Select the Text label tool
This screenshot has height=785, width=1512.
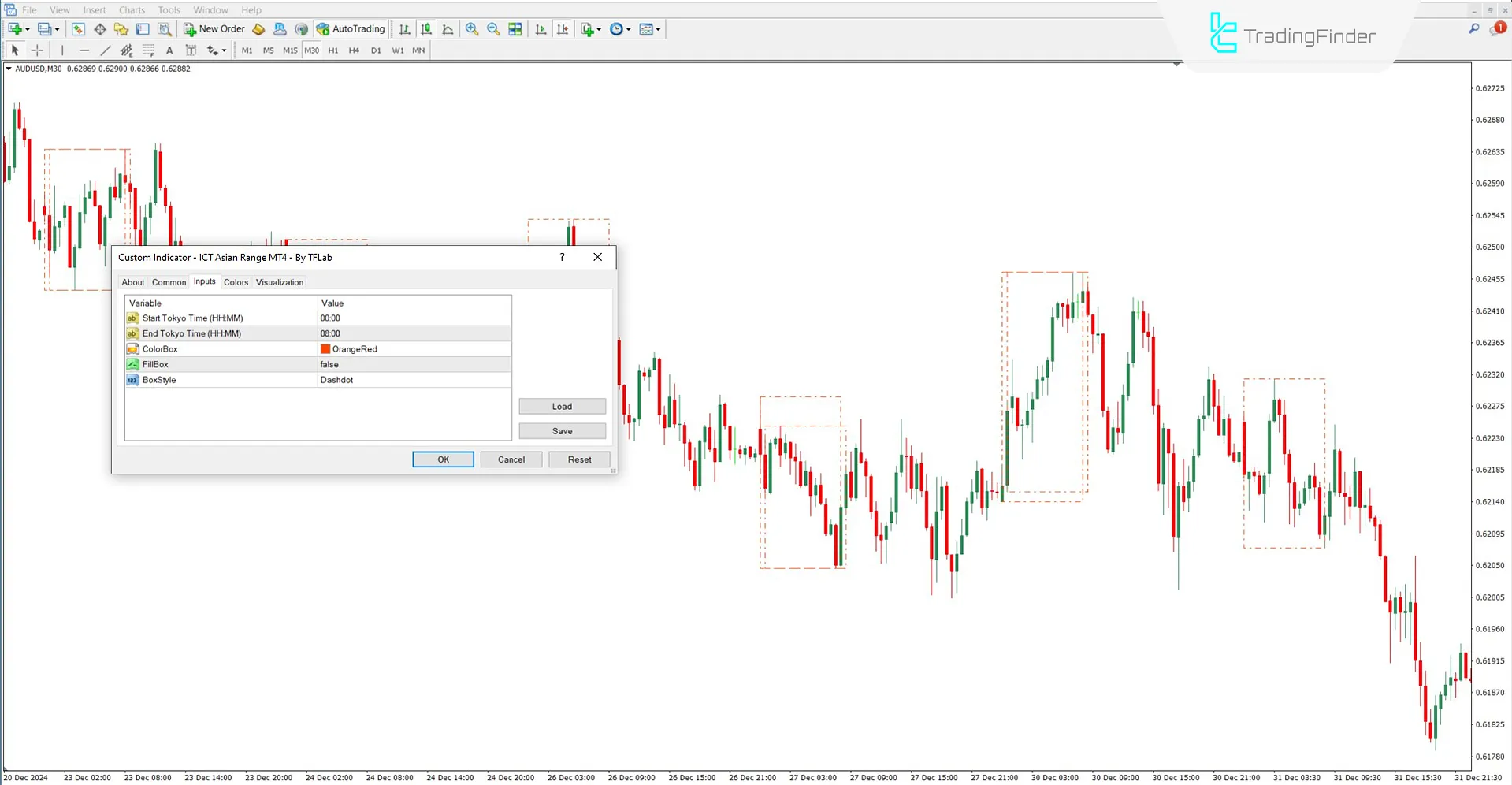169,50
